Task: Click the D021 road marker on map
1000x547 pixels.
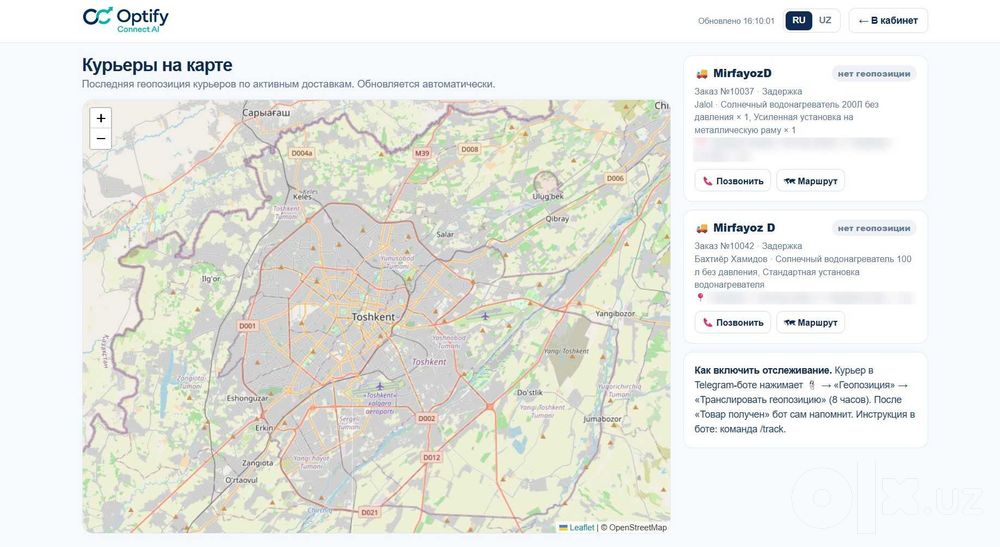Action: (x=369, y=512)
